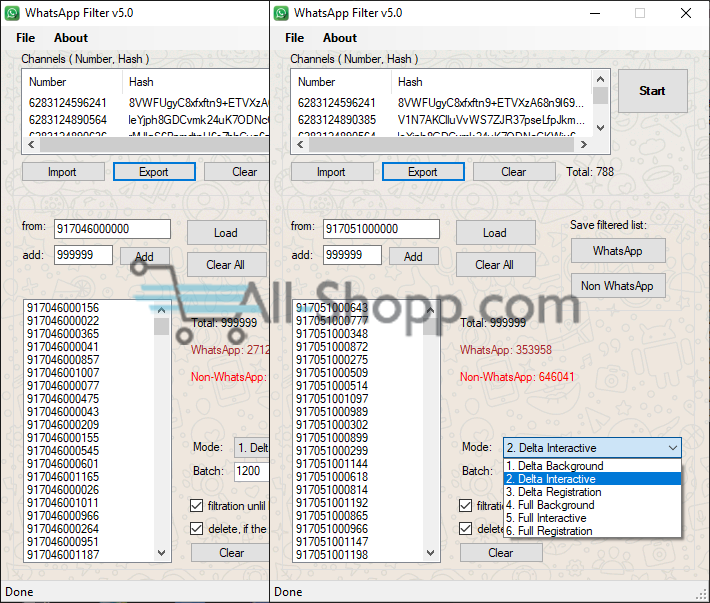Select "1. Delta Background" in the open dropdown
The height and width of the screenshot is (603, 710).
click(555, 466)
